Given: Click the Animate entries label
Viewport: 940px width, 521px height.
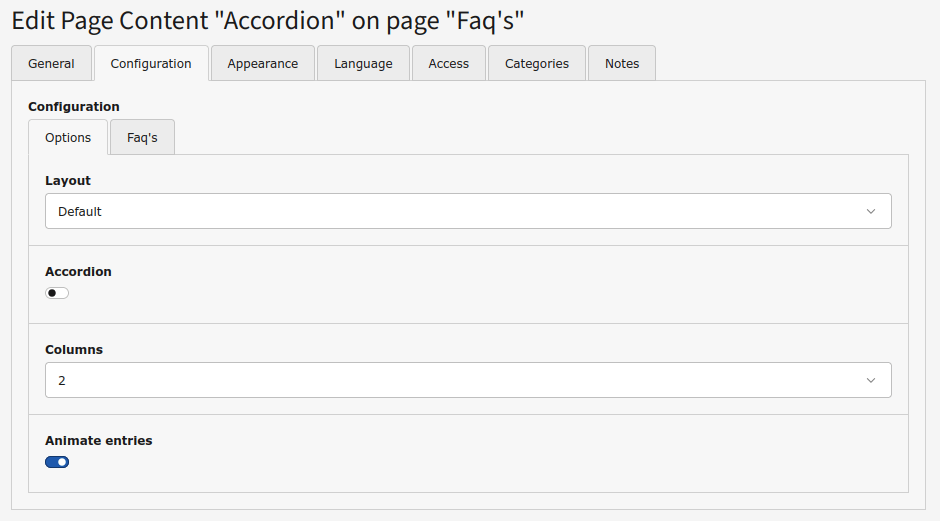Looking at the screenshot, I should (x=99, y=441).
